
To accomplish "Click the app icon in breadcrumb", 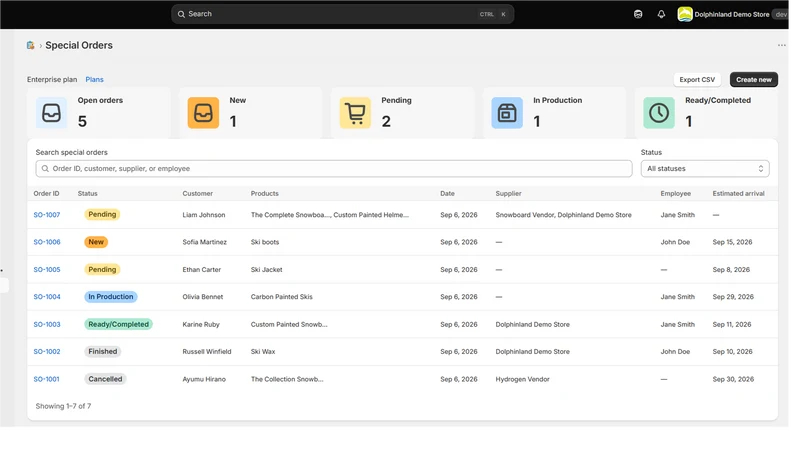I will tap(31, 45).
